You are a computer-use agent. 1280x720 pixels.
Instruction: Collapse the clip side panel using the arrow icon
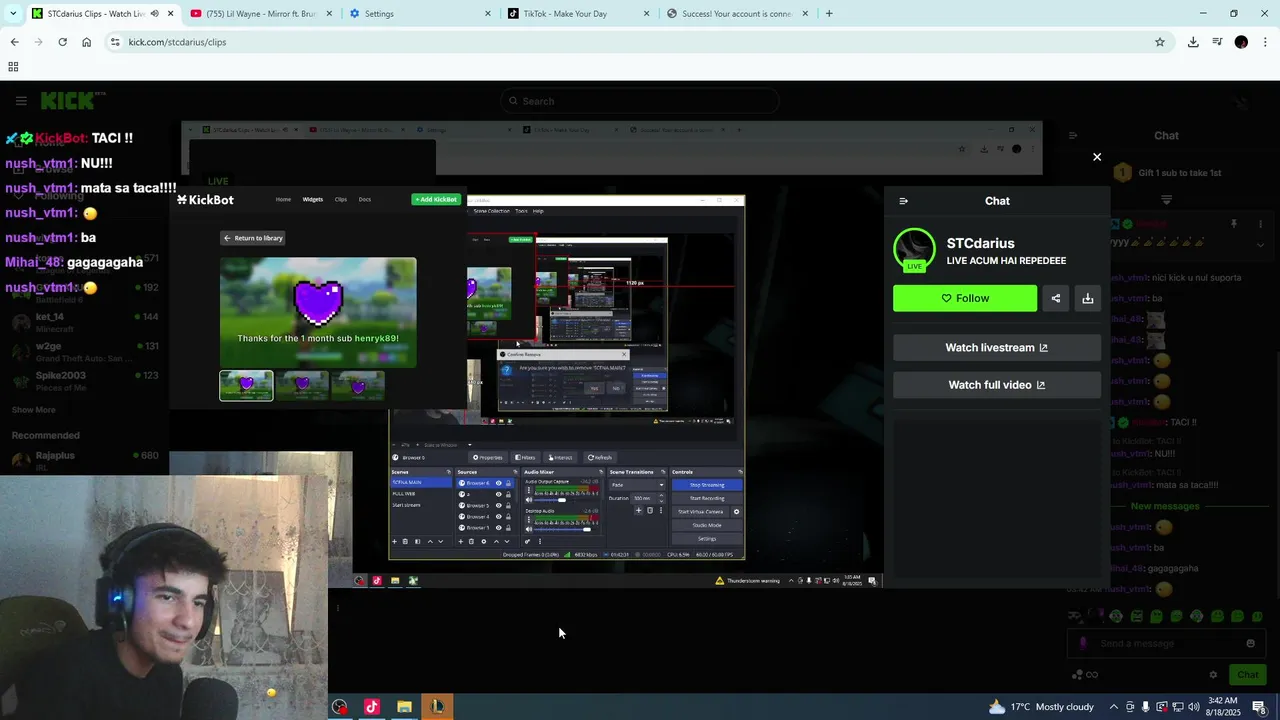[904, 201]
